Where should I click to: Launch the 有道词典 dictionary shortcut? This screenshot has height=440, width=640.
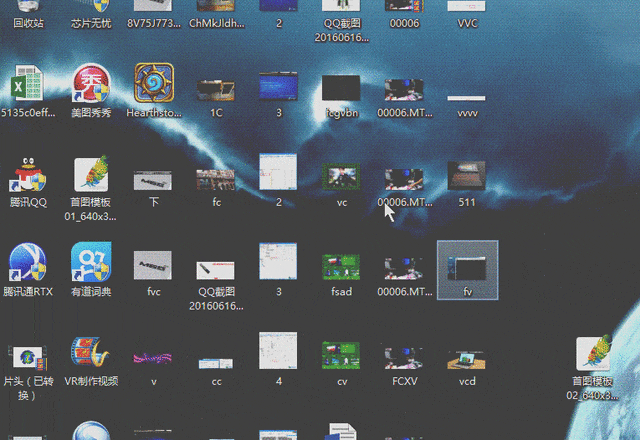coord(91,269)
